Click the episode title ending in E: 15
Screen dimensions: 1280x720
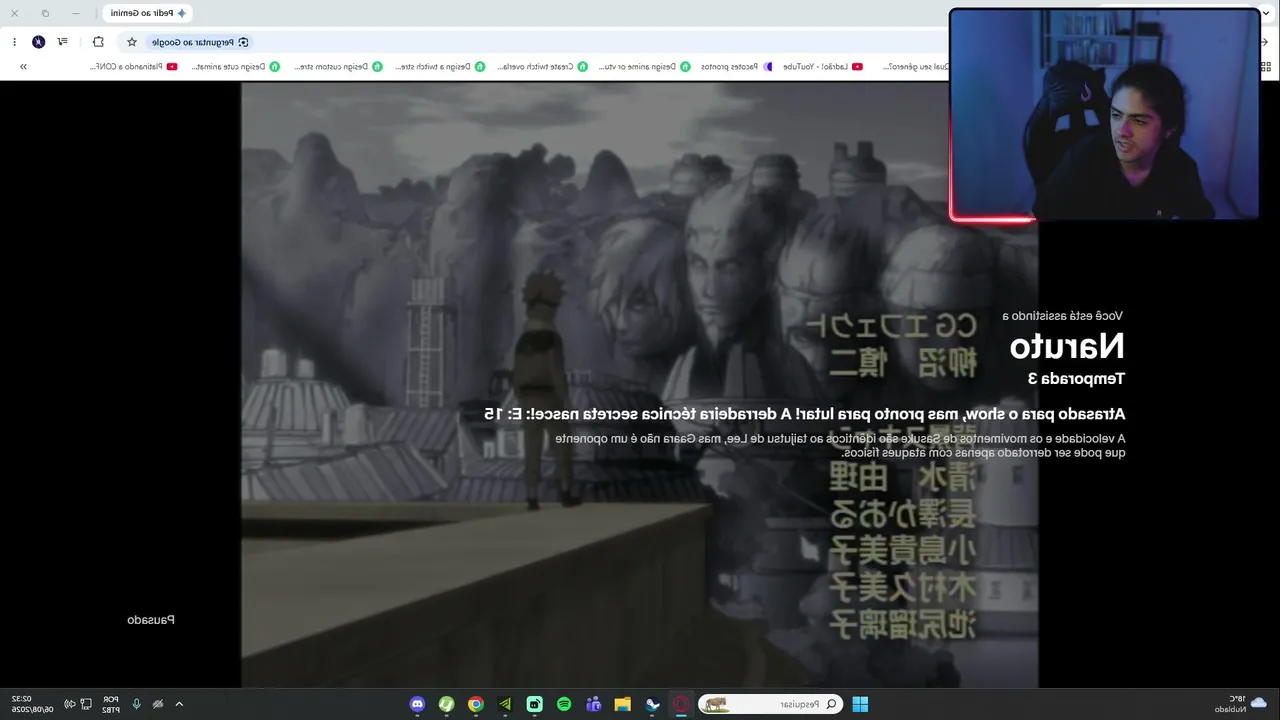click(804, 414)
